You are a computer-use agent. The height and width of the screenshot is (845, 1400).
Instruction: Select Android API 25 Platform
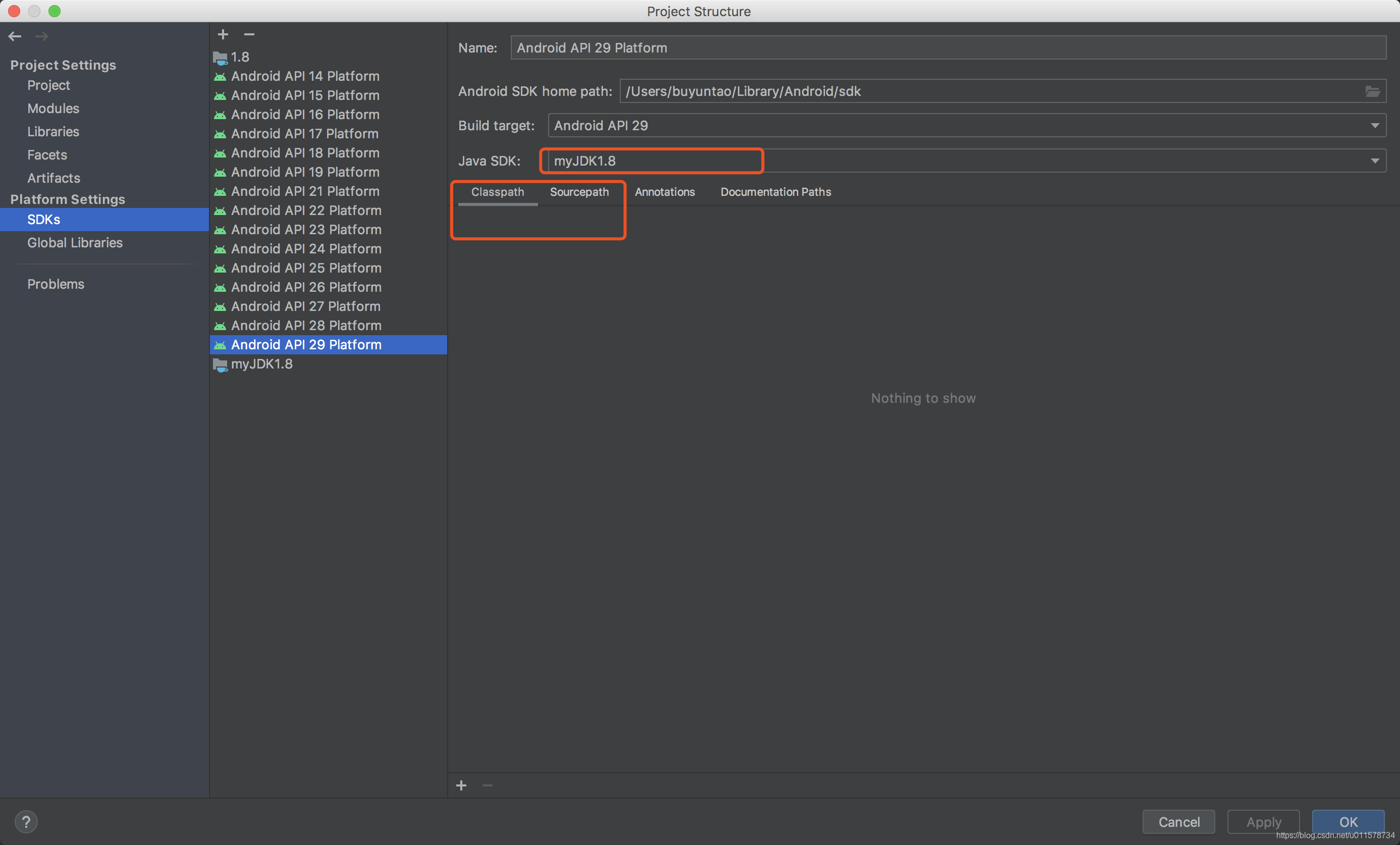pyautogui.click(x=329, y=269)
